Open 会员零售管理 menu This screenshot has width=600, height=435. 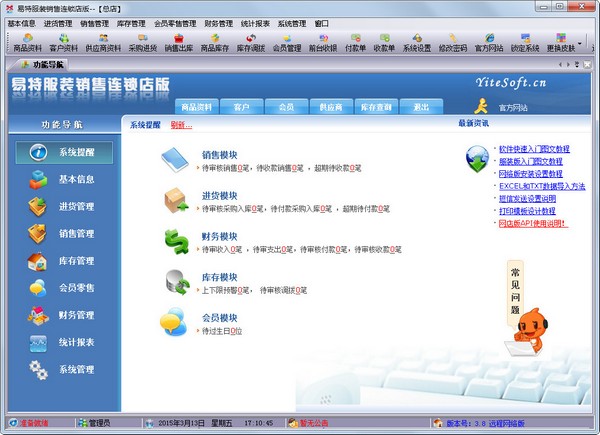pos(175,24)
